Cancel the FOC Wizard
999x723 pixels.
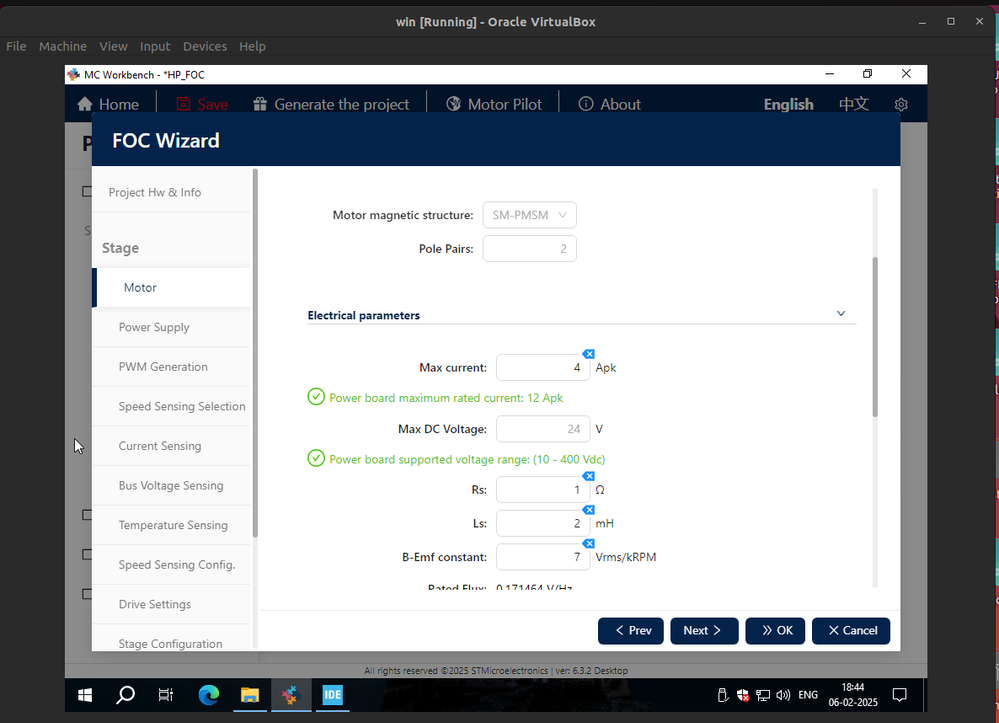point(851,631)
